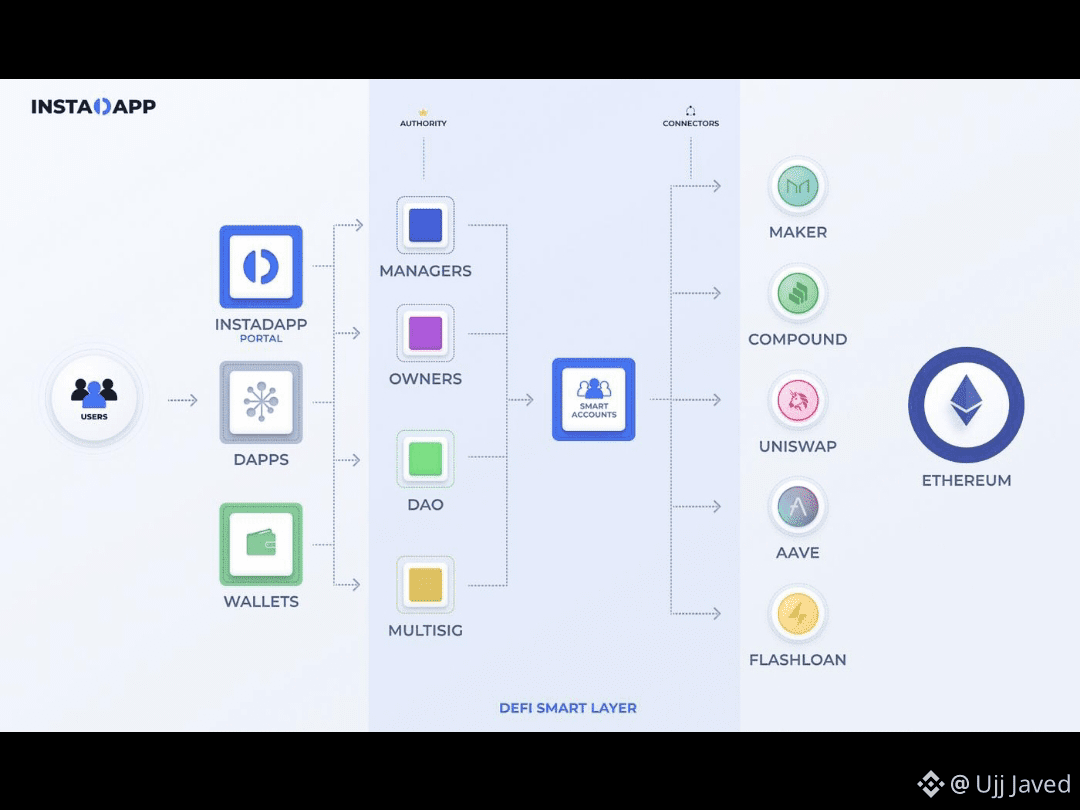Select the green Wallets icon
Screen dimensions: 1080x810
click(261, 544)
